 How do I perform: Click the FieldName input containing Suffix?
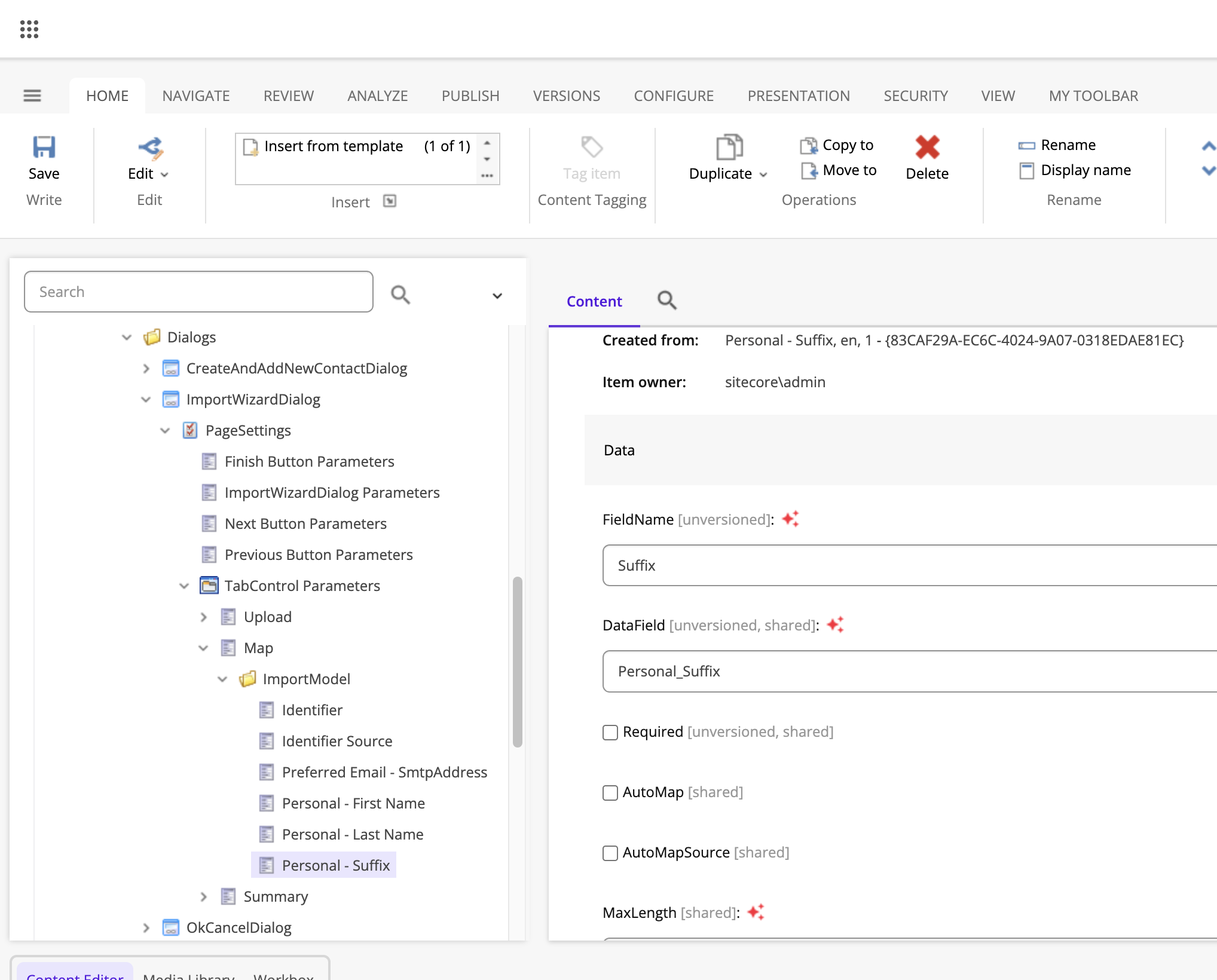click(910, 565)
